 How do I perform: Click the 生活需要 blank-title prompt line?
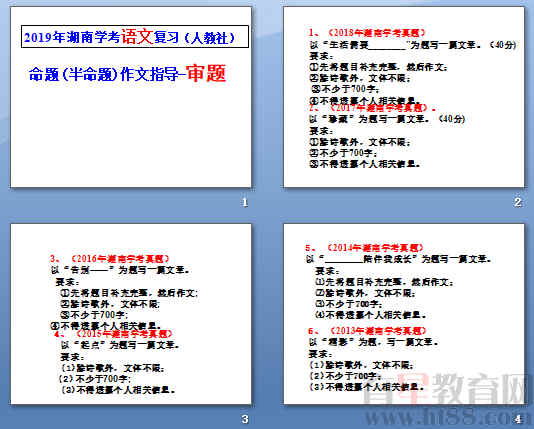coord(413,45)
